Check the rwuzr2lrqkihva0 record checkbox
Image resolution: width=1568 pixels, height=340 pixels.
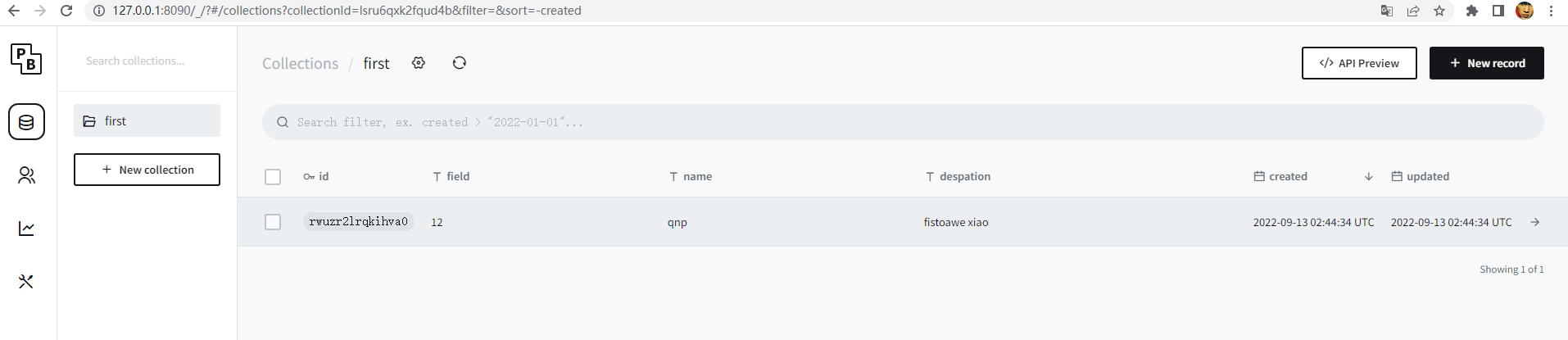point(273,222)
